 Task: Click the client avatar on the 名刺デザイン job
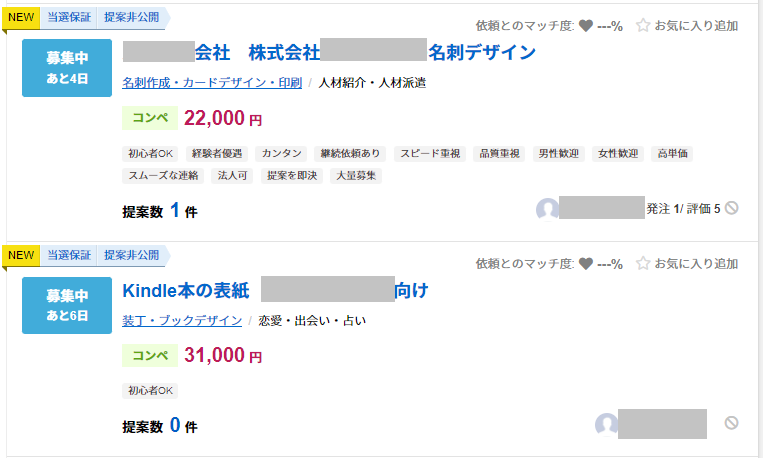[x=547, y=209]
